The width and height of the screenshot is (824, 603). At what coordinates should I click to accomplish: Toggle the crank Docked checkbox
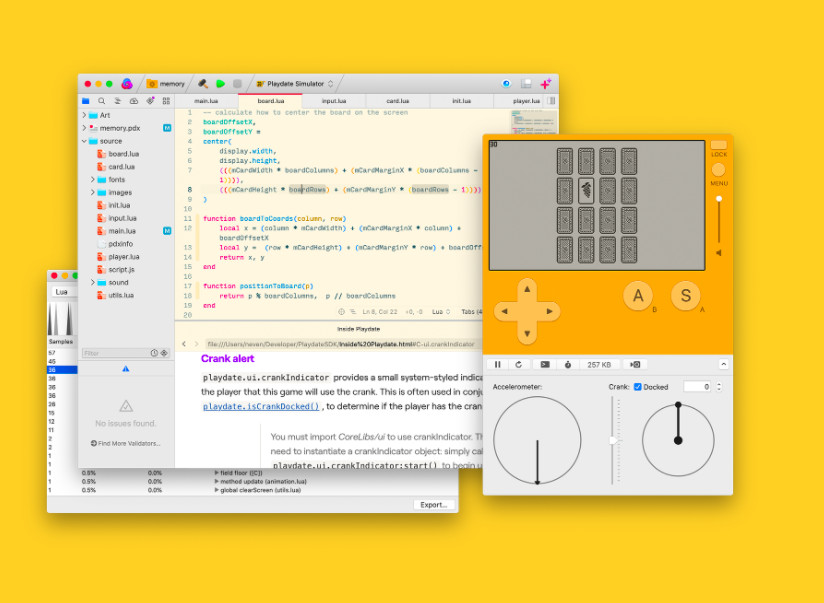click(637, 387)
